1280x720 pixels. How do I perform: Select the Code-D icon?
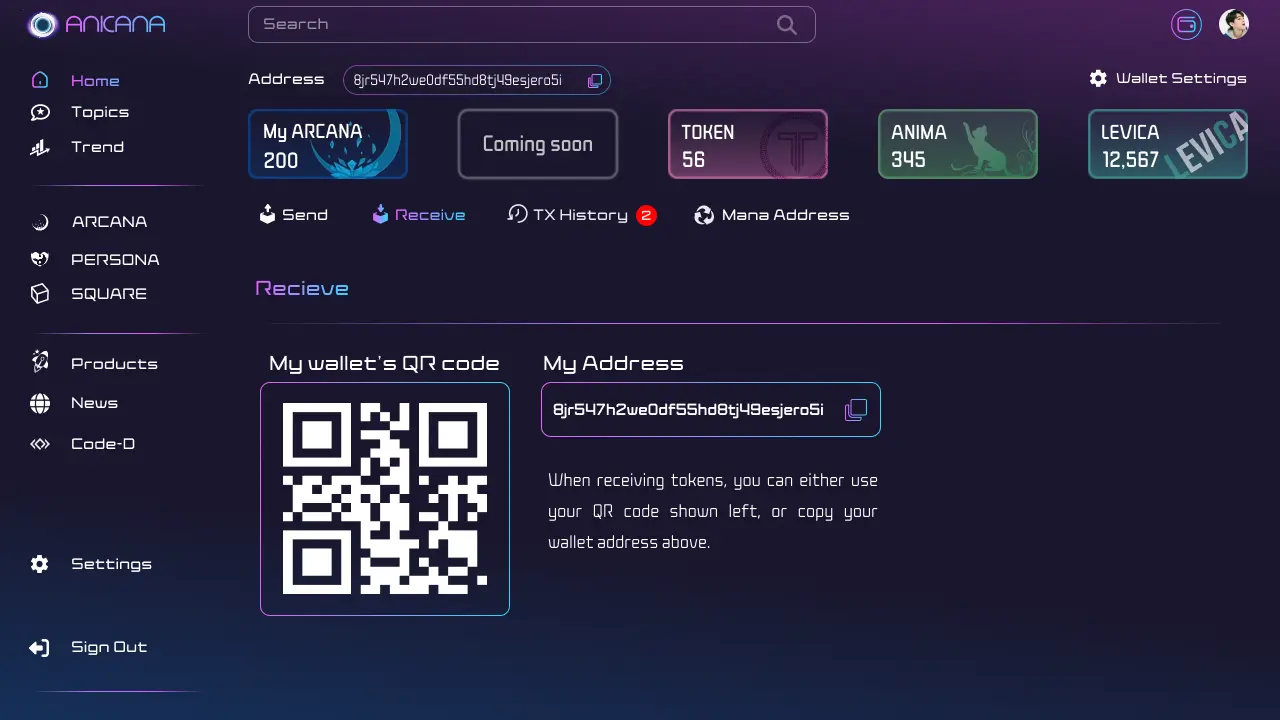[40, 443]
